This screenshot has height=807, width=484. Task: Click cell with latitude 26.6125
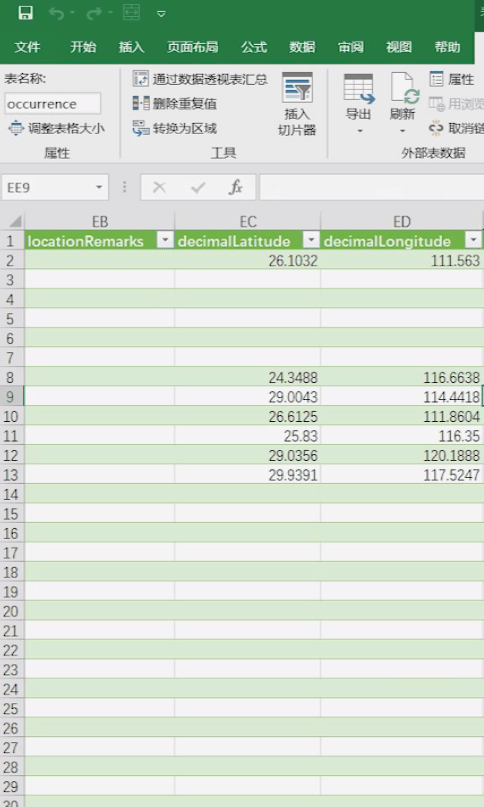pyautogui.click(x=248, y=416)
